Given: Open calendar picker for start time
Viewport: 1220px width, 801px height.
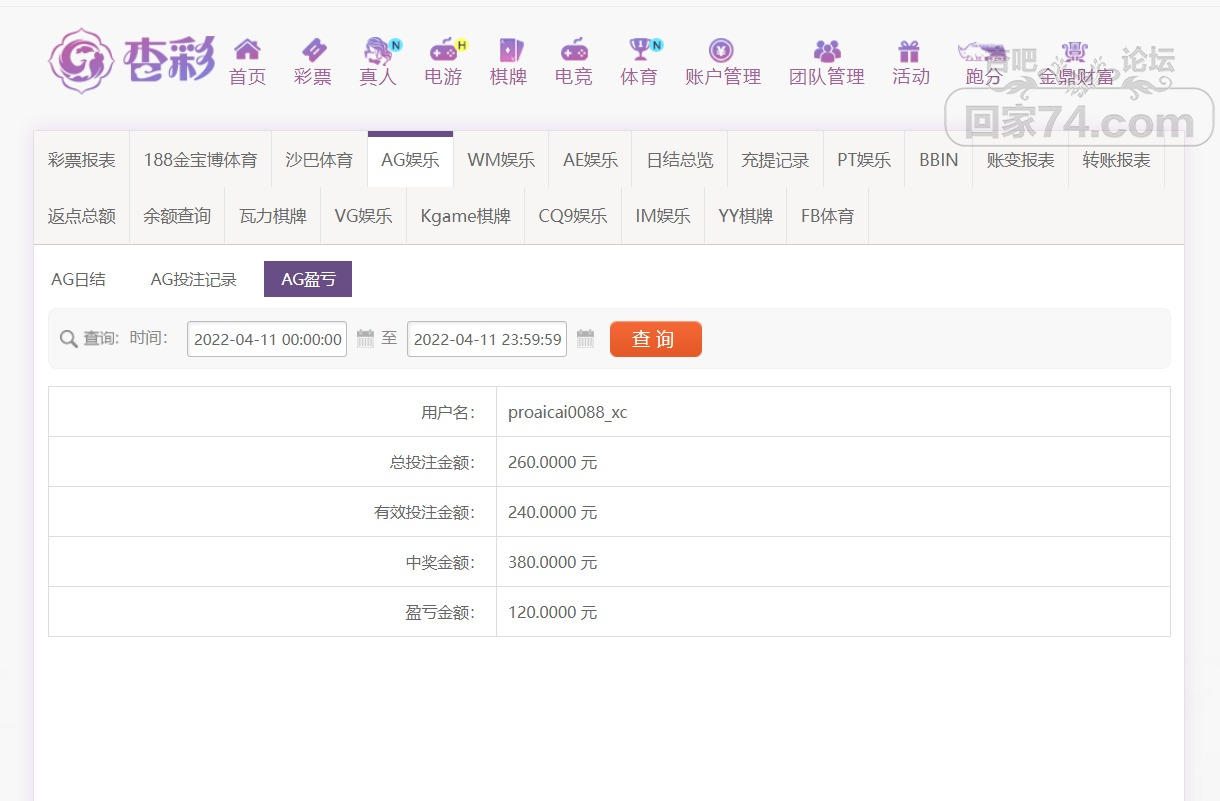Looking at the screenshot, I should [x=365, y=339].
